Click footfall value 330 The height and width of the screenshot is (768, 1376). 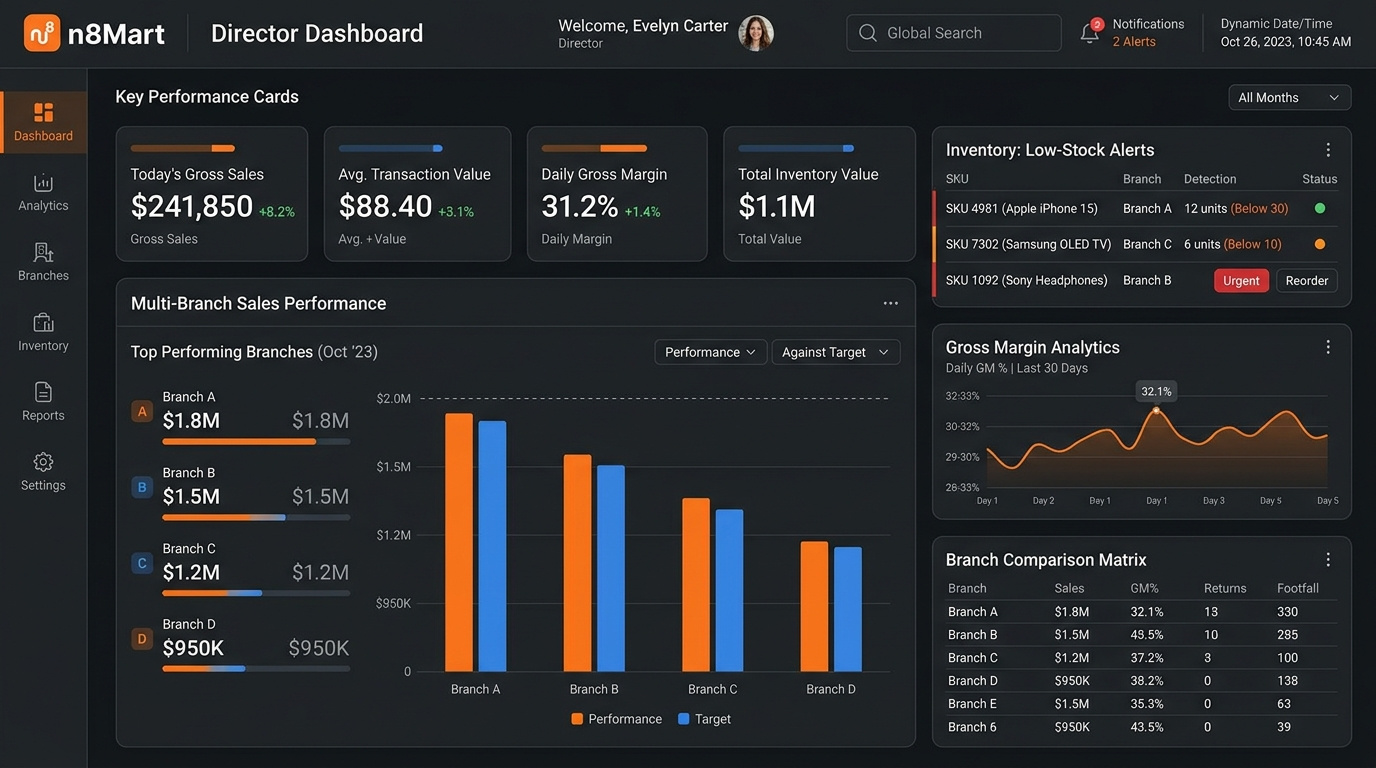point(1287,612)
